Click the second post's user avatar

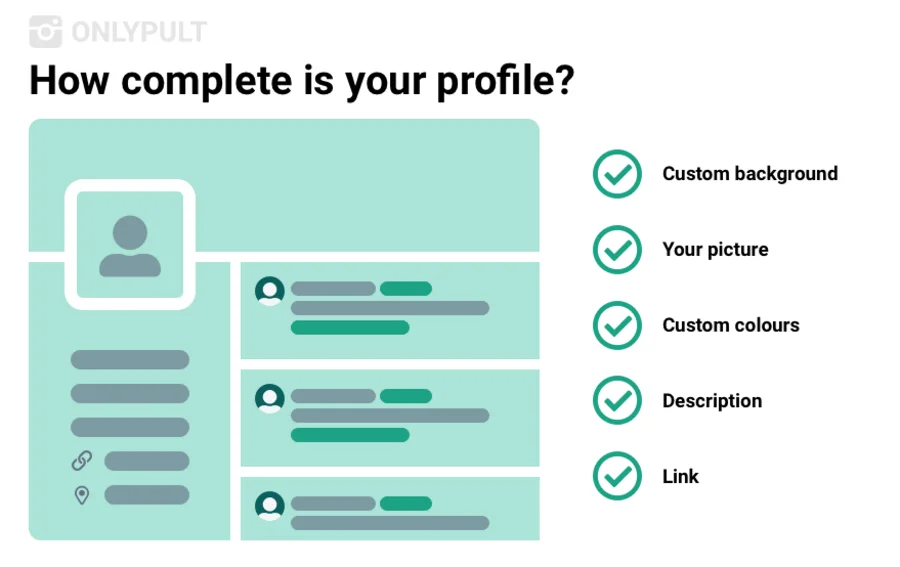[x=269, y=398]
